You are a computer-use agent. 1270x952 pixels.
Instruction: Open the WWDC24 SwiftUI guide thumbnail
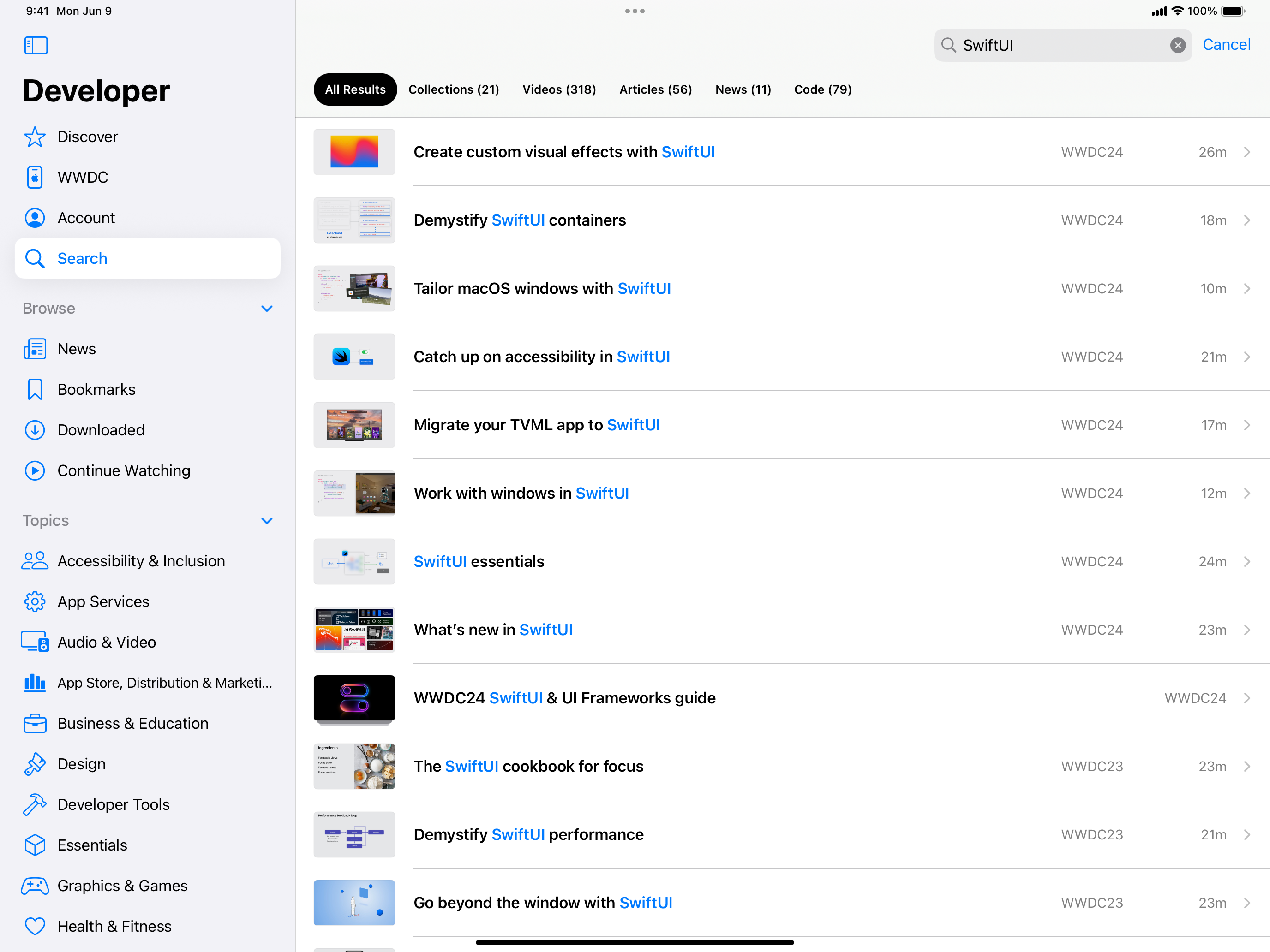pos(354,698)
